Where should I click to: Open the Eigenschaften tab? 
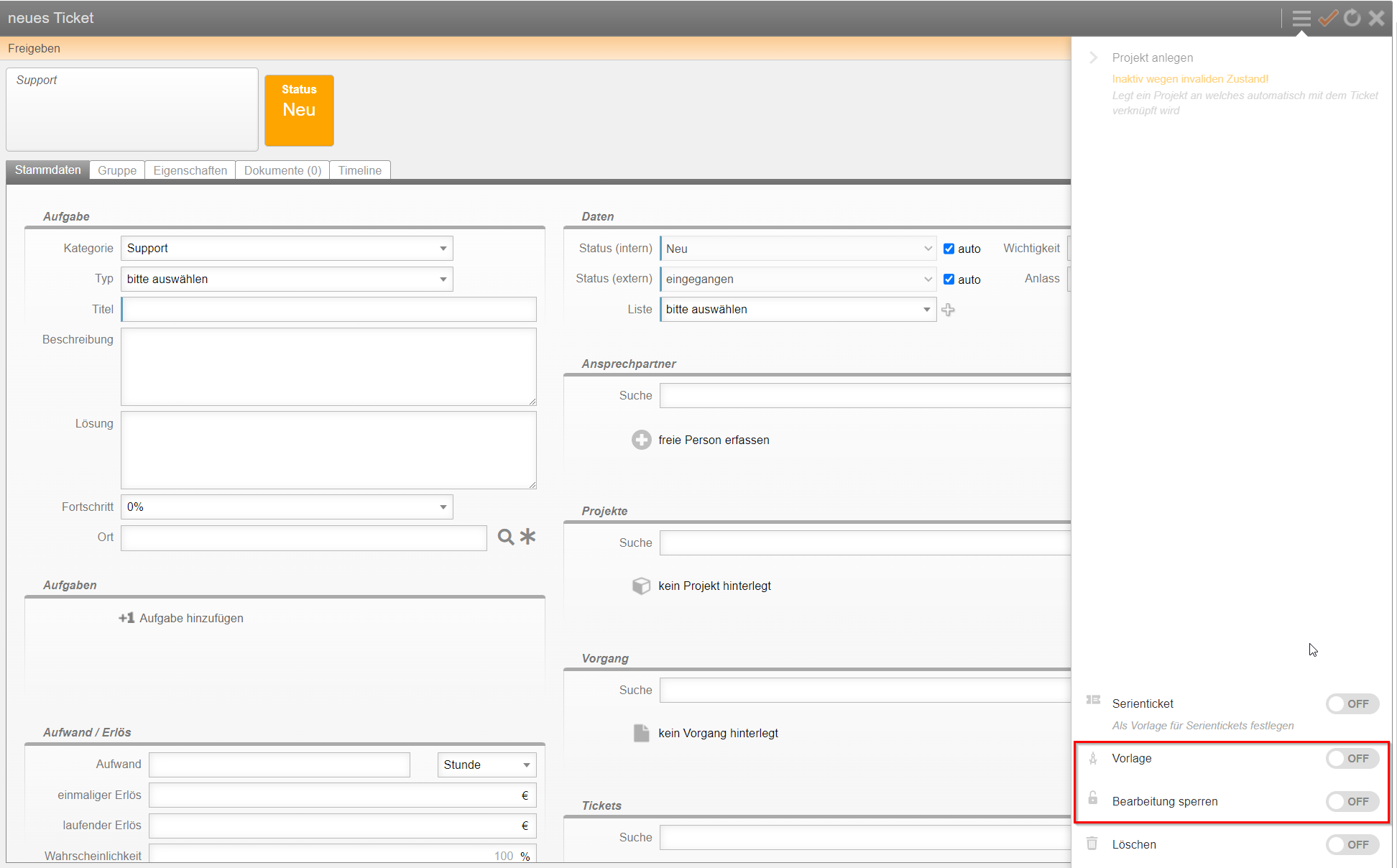pyautogui.click(x=190, y=170)
